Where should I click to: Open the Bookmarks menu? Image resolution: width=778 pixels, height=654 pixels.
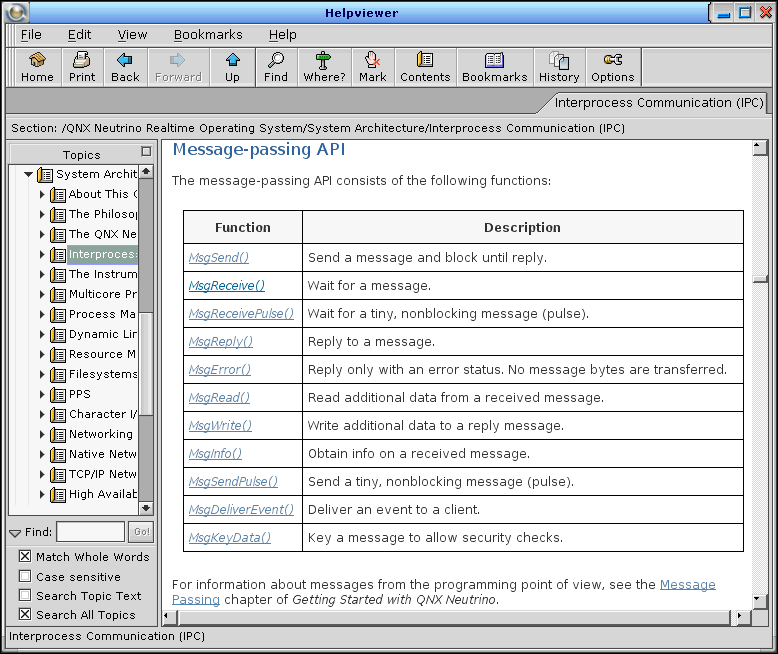pos(208,35)
